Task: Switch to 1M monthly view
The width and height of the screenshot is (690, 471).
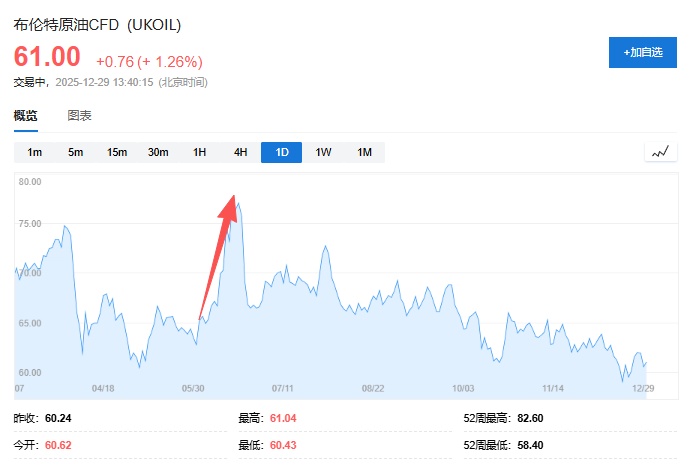Action: click(x=364, y=152)
